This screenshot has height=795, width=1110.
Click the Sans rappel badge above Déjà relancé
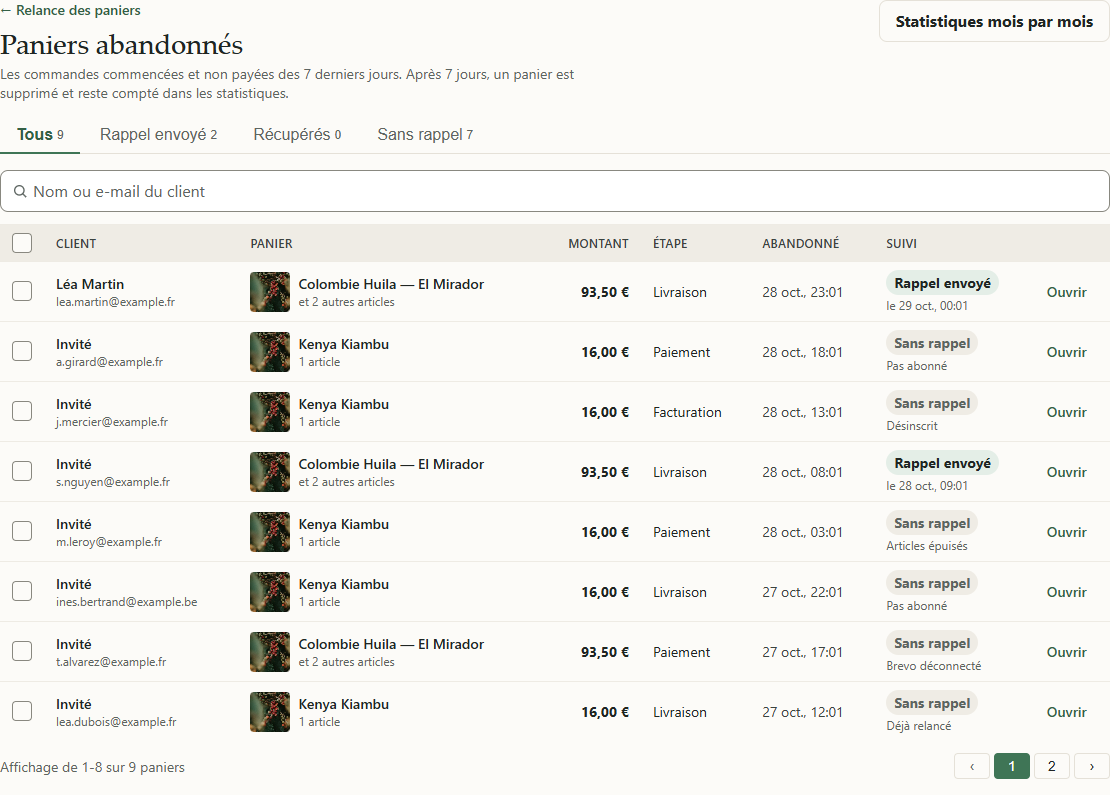pyautogui.click(x=932, y=704)
